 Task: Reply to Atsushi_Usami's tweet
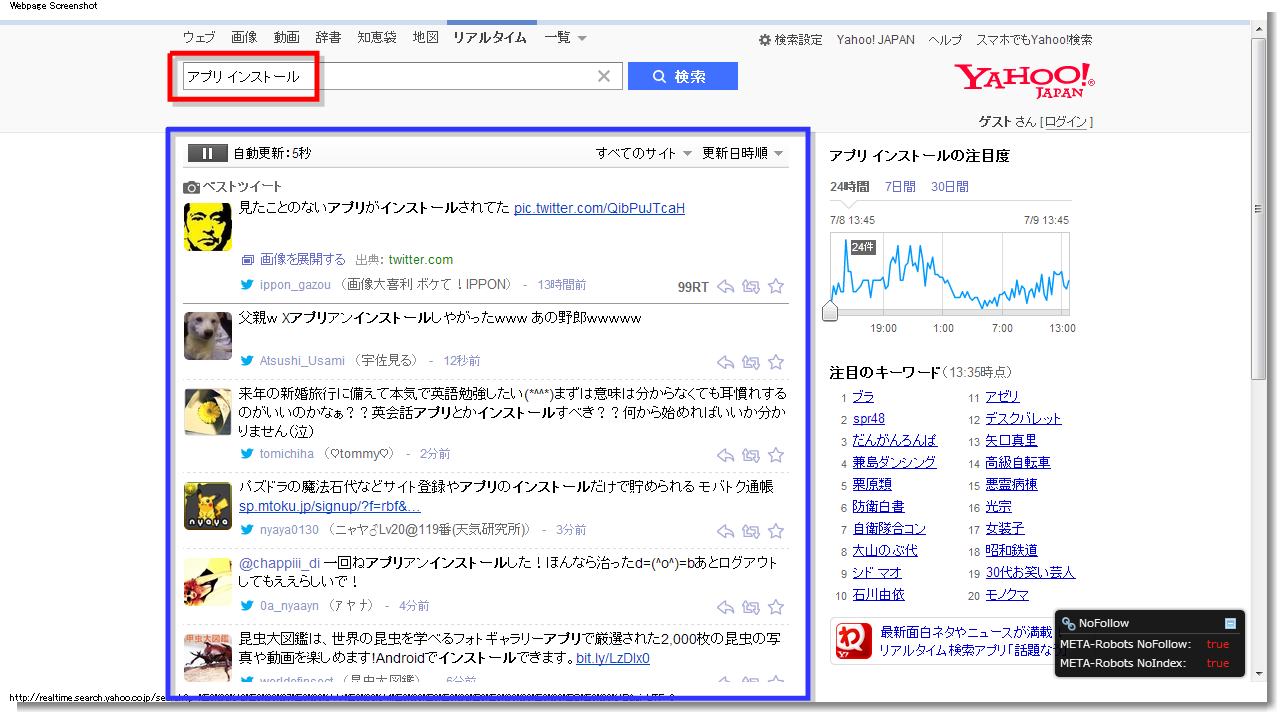(x=726, y=362)
